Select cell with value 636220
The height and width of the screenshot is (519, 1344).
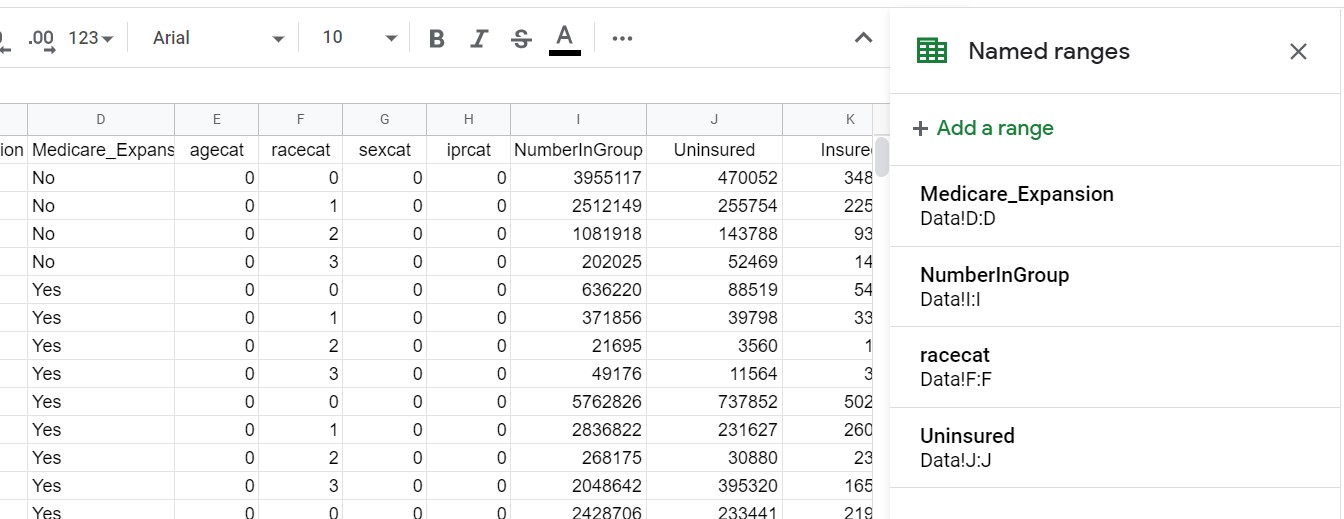click(x=578, y=290)
